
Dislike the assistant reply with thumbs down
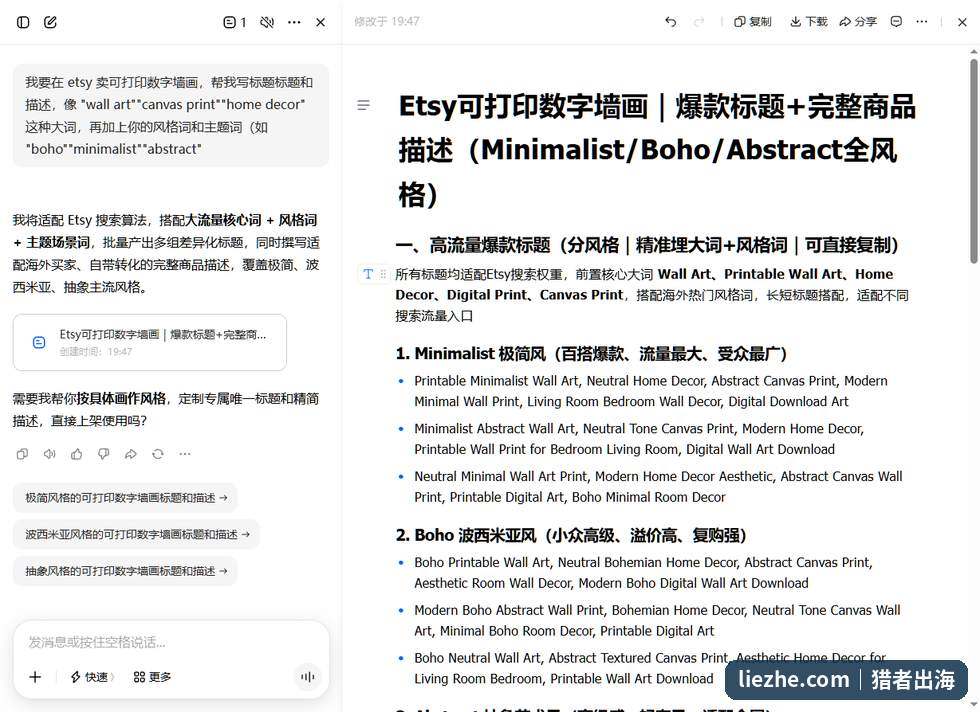(104, 454)
